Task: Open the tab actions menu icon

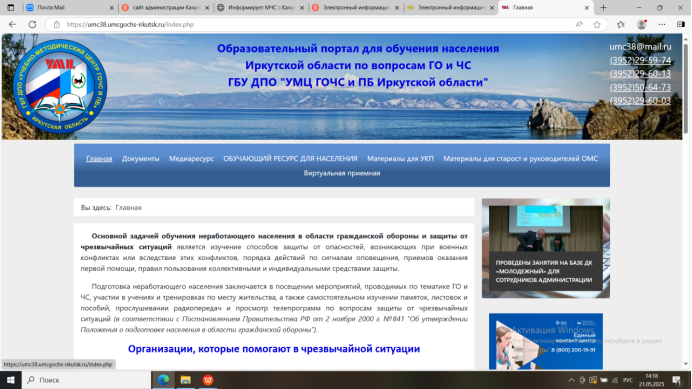Action: click(x=11, y=8)
